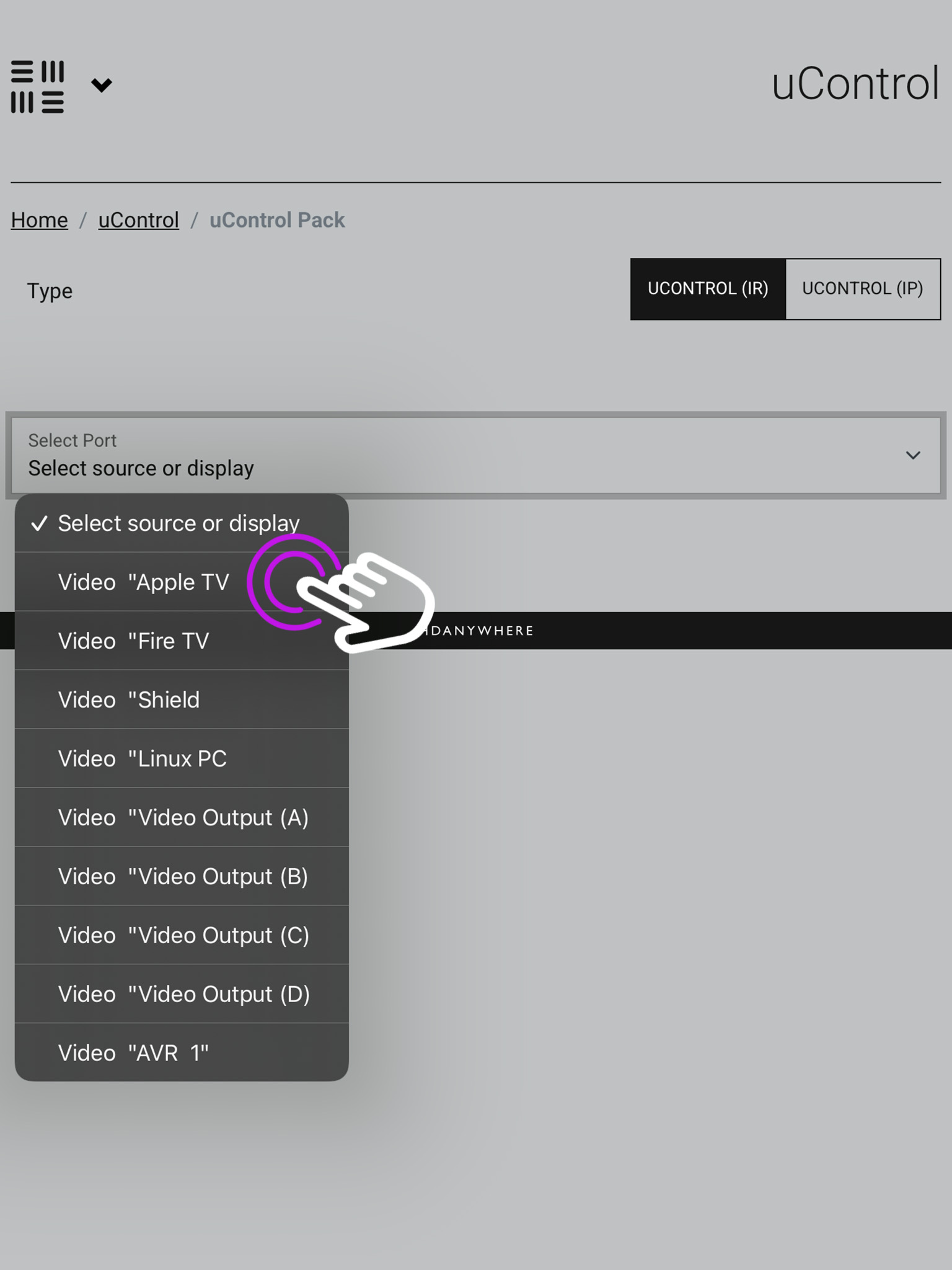Choose Video Output (C) entry
Image resolution: width=952 pixels, height=1270 pixels.
point(182,935)
